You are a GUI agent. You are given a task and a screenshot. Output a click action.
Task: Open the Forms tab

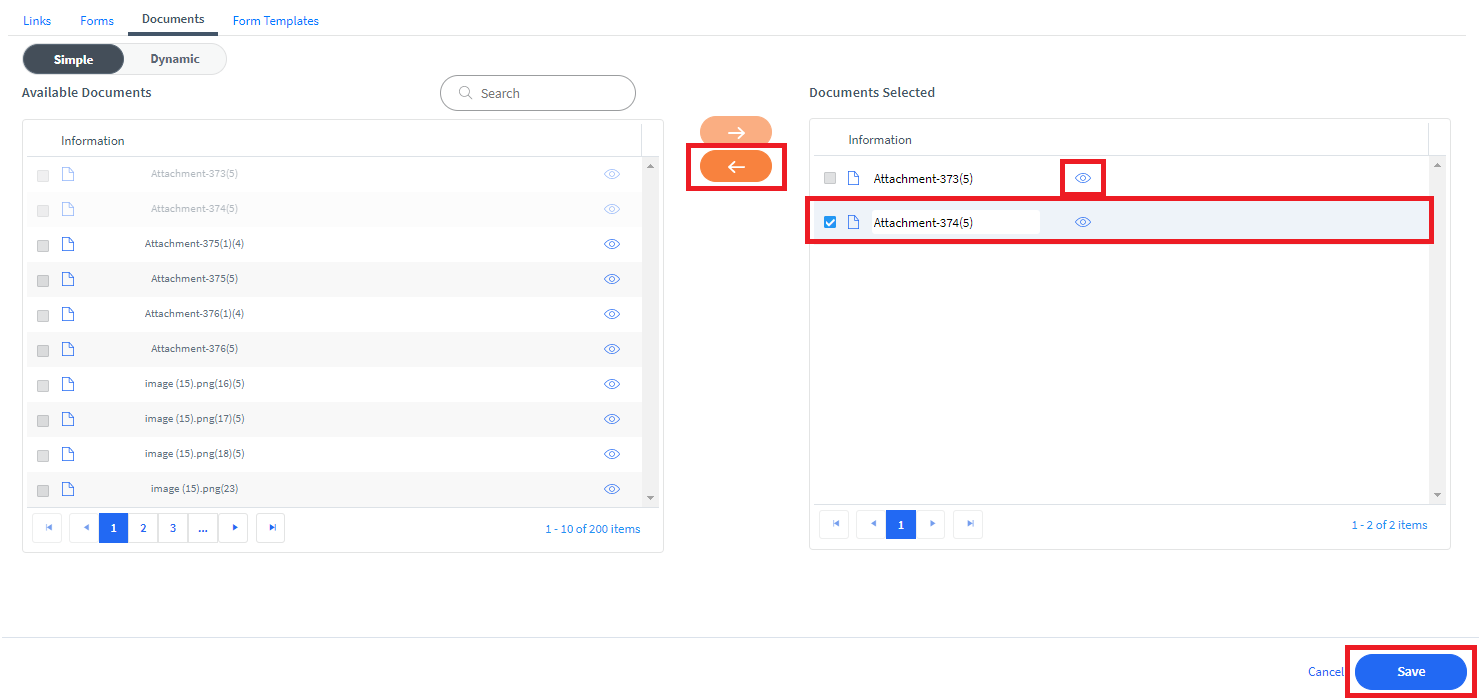click(x=97, y=20)
